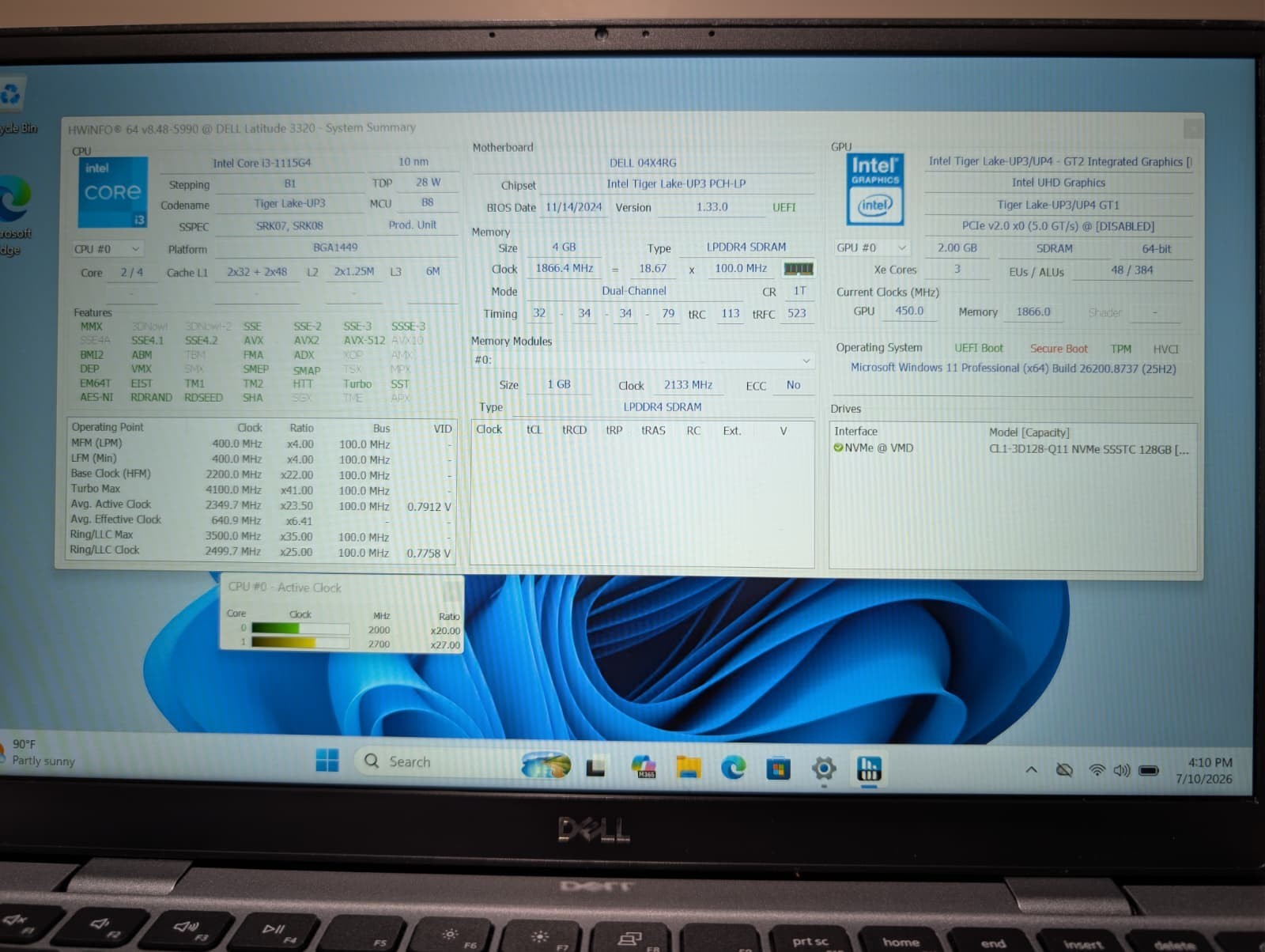This screenshot has width=1265, height=952.
Task: Click the TPM indicator label
Action: tap(1120, 349)
